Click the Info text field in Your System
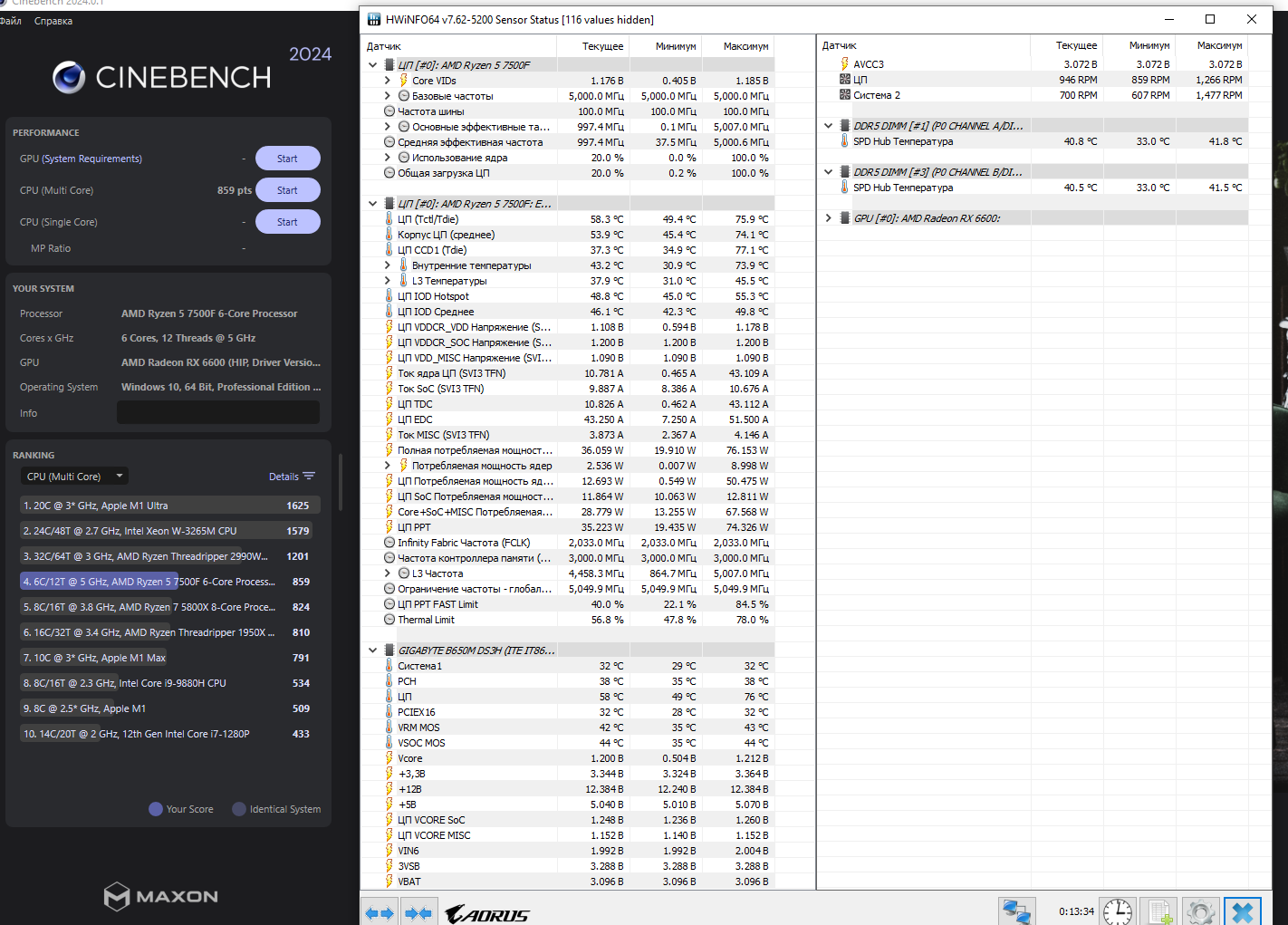The image size is (1288, 925). 218,412
